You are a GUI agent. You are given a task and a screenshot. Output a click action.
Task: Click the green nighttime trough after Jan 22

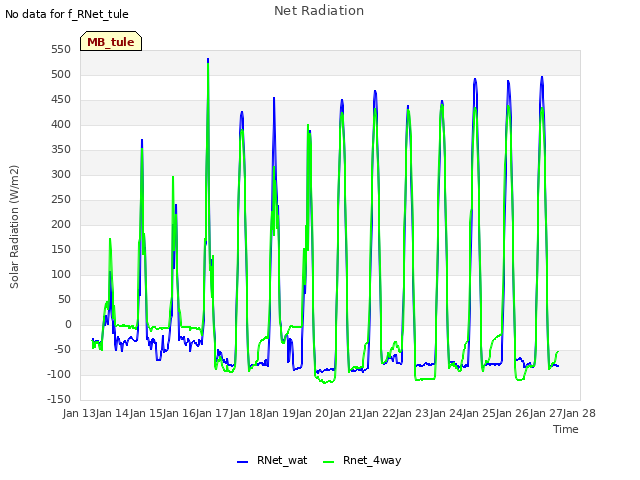[425, 379]
